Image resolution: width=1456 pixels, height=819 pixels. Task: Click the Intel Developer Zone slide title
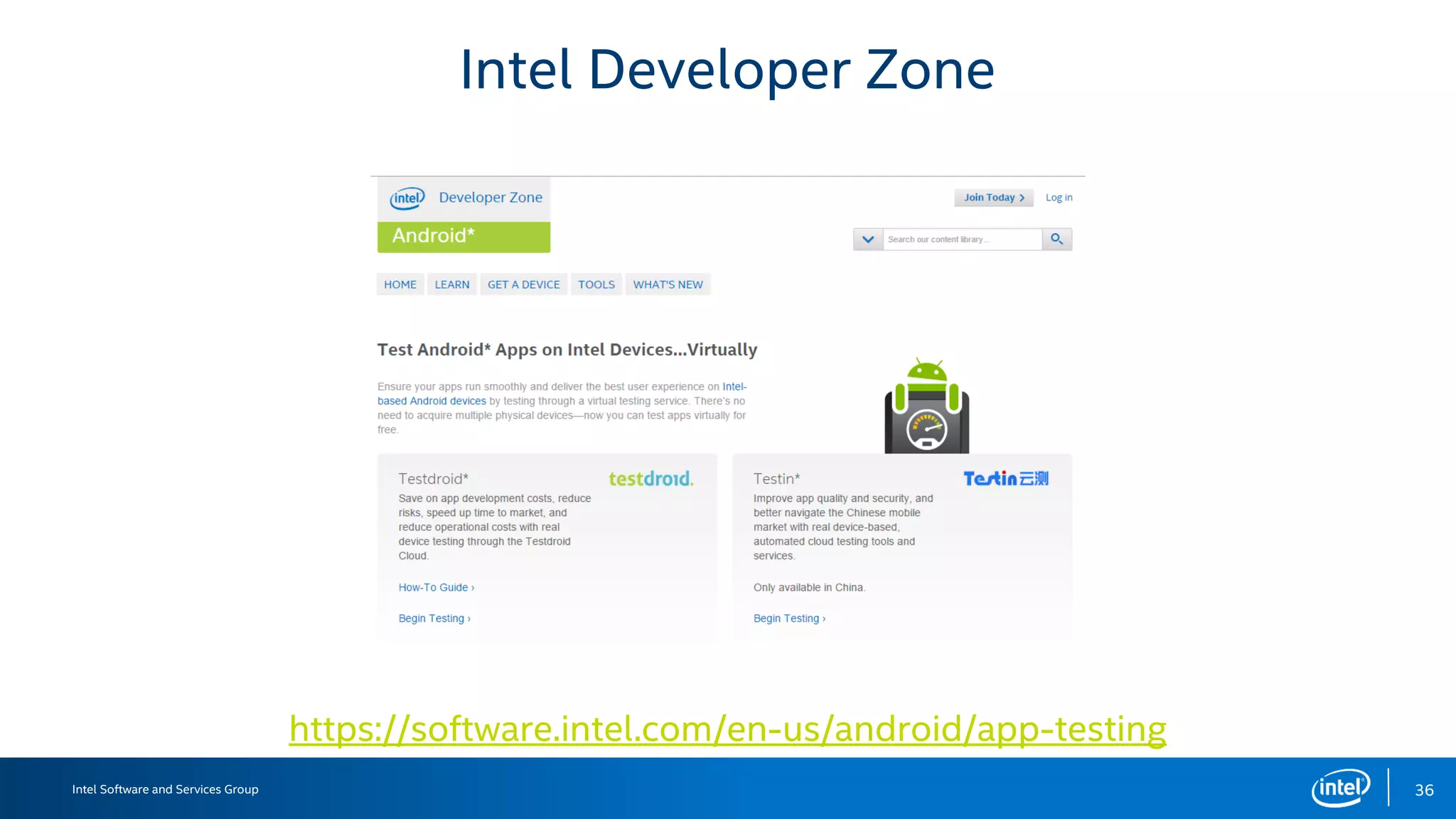click(727, 69)
